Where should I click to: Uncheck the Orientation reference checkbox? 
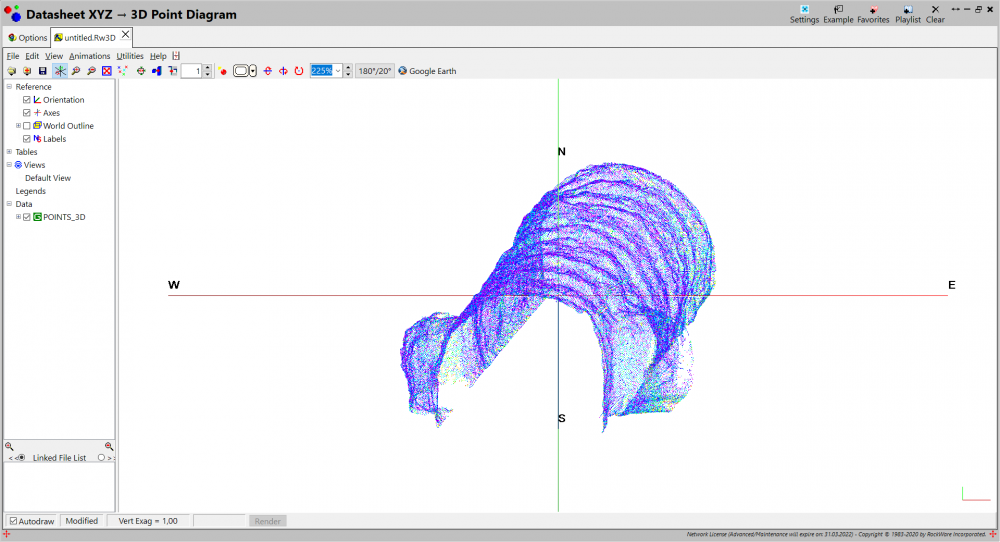click(27, 99)
